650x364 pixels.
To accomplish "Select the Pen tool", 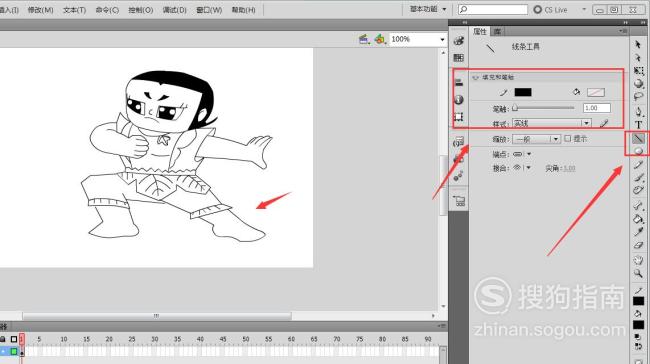I will (x=638, y=111).
